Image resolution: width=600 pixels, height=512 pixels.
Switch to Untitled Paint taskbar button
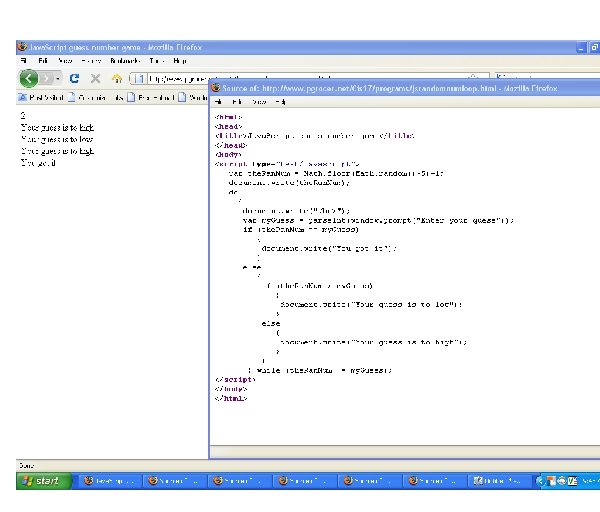(498, 481)
